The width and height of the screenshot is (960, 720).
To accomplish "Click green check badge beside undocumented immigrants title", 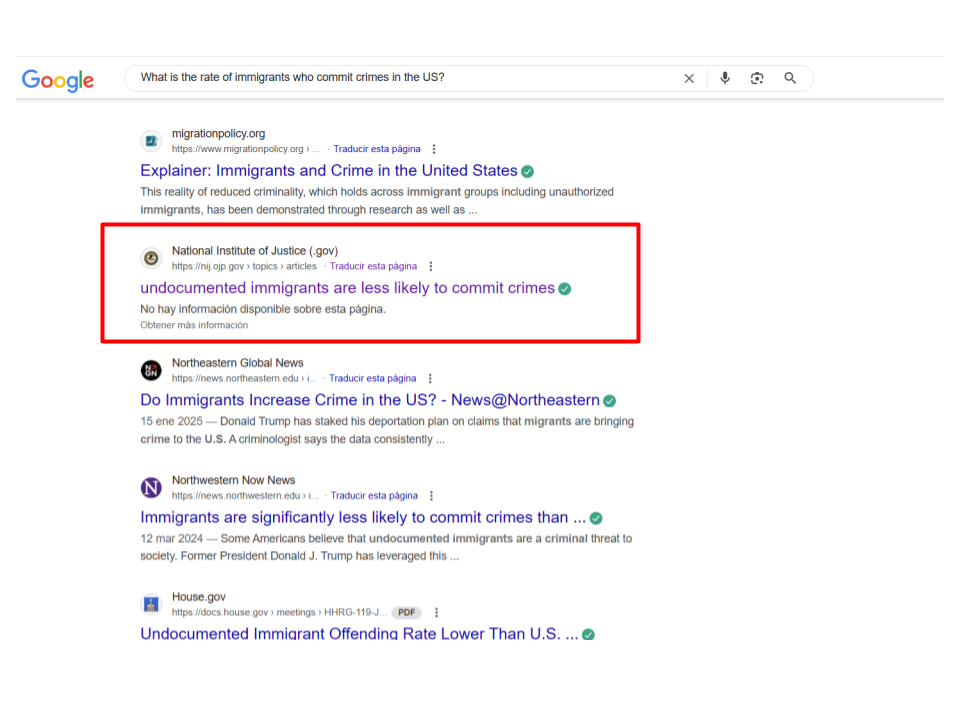I will coord(564,289).
